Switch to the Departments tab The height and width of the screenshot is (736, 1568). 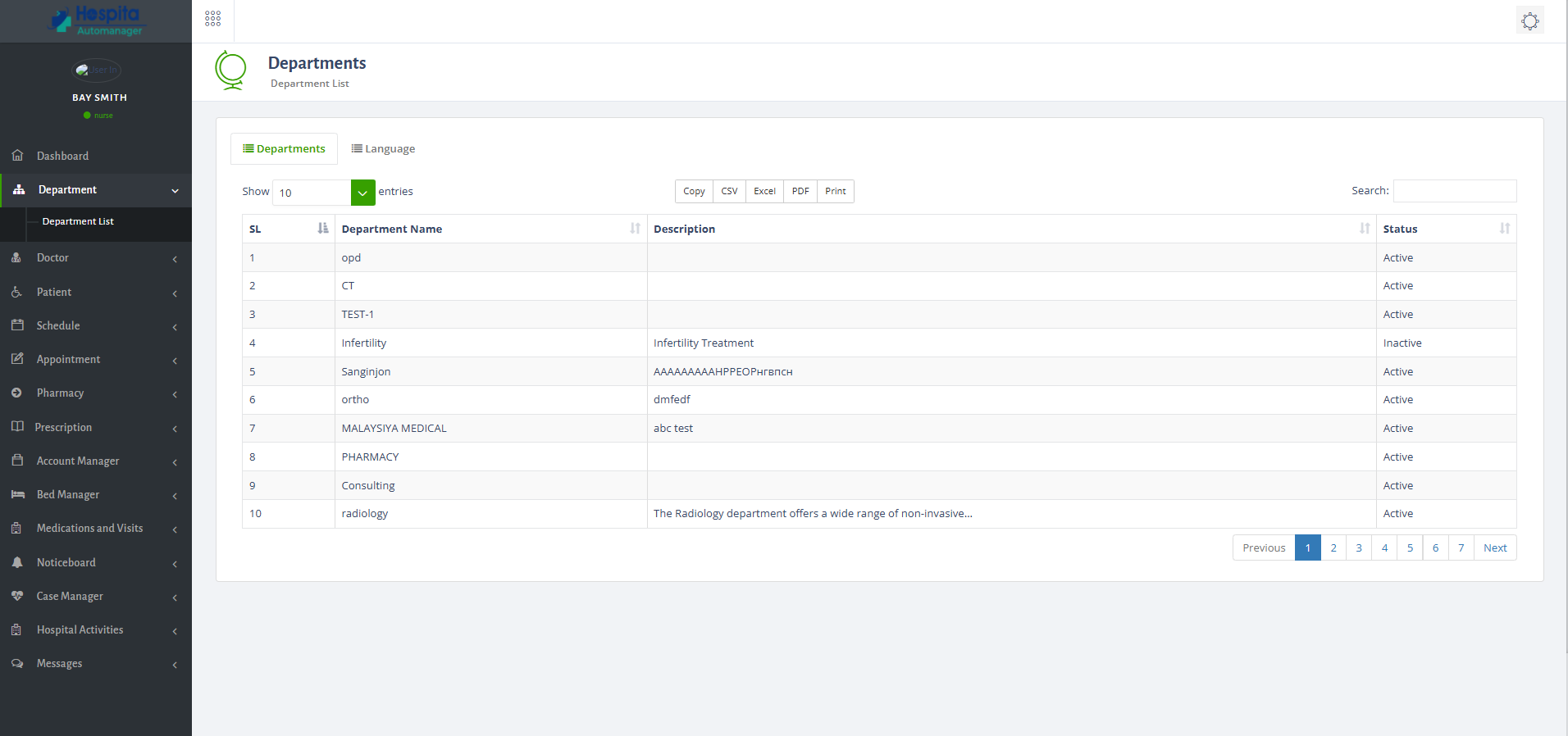(x=284, y=148)
